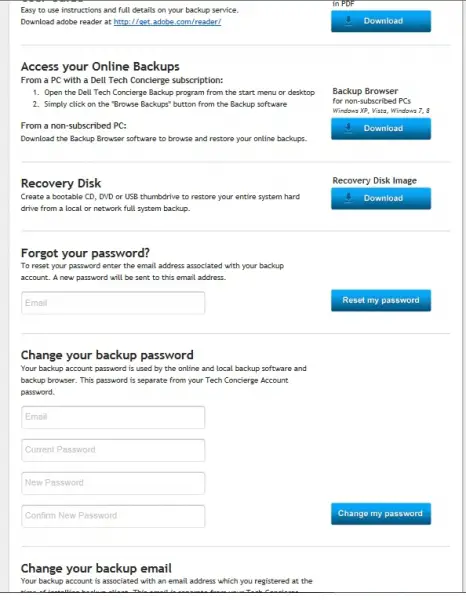
Task: Select the New Password field
Action: (113, 483)
